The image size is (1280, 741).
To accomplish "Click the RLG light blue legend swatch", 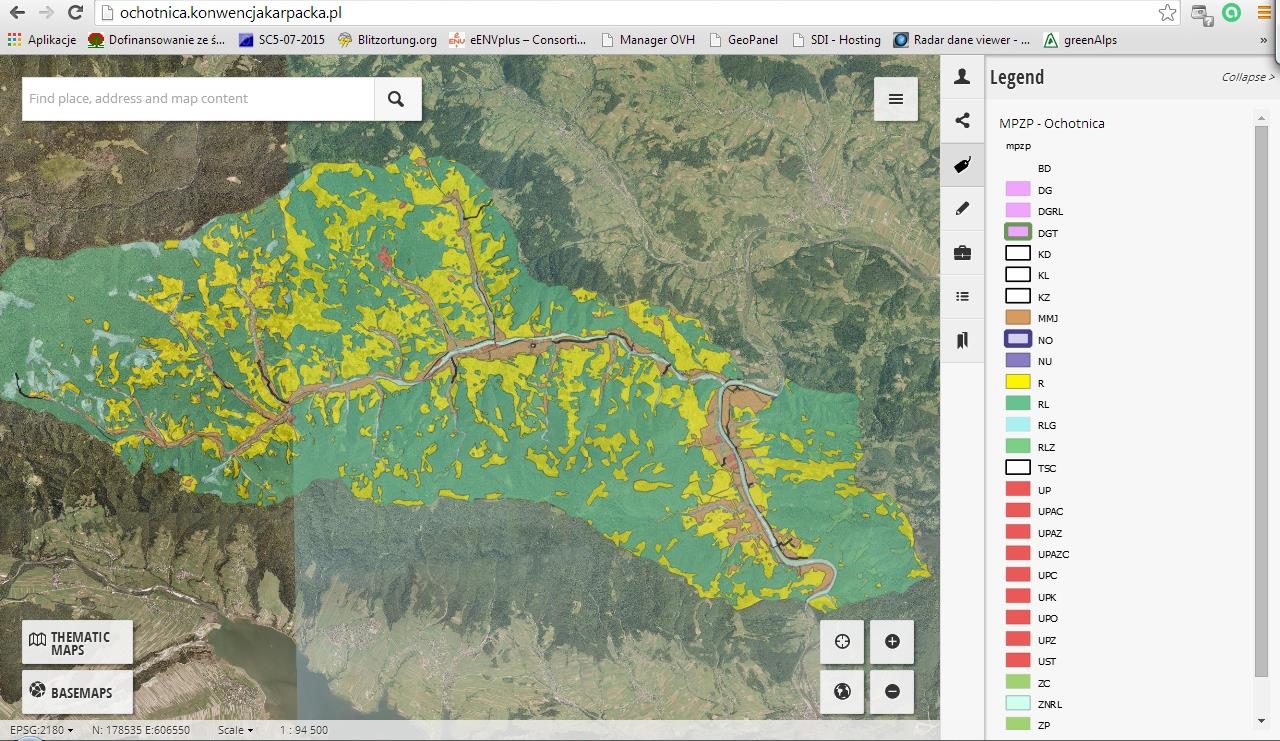I will (1017, 425).
